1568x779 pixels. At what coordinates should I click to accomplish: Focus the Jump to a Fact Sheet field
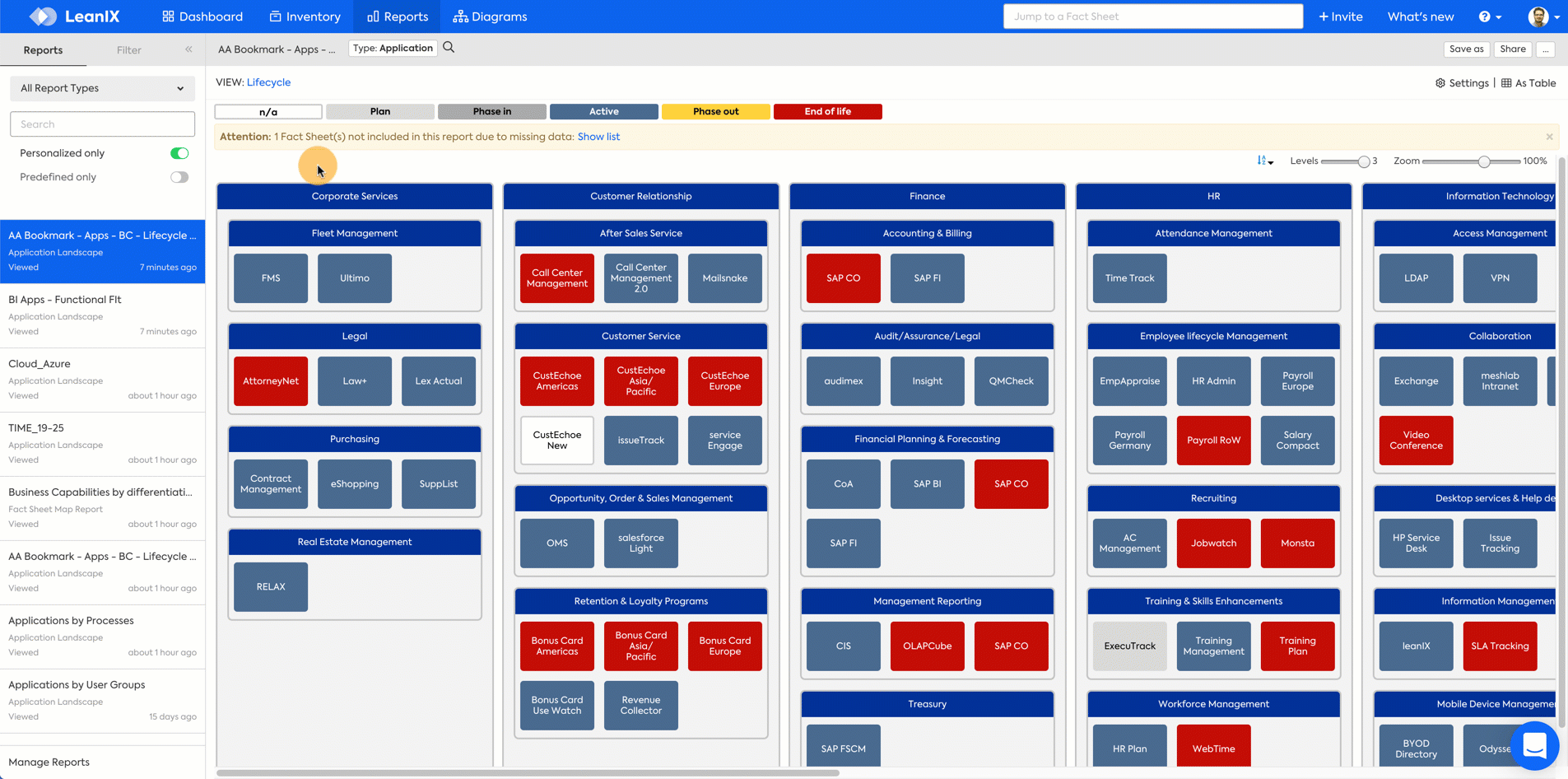tap(1152, 16)
